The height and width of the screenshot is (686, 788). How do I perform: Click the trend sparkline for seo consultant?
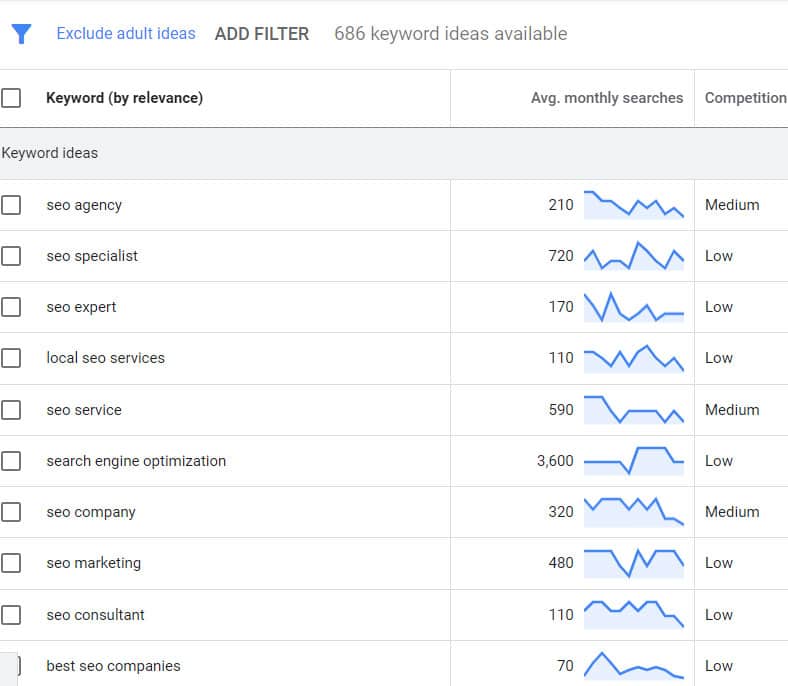tap(634, 615)
